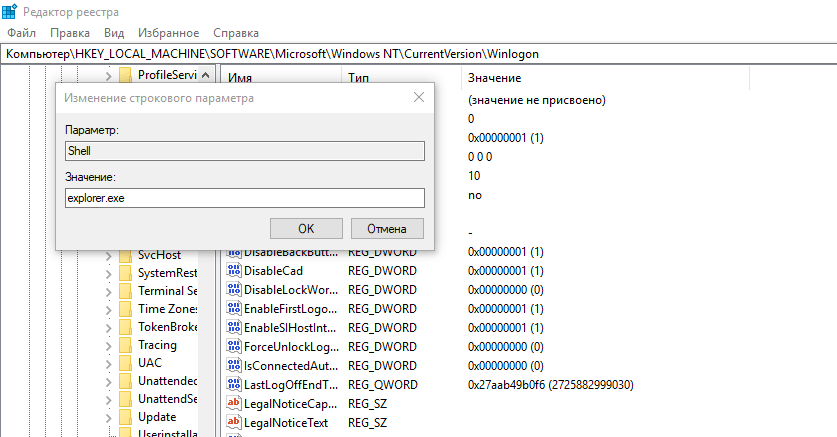Expand the ProfileService tree node
Viewport: 837px width, 437px height.
tap(108, 76)
